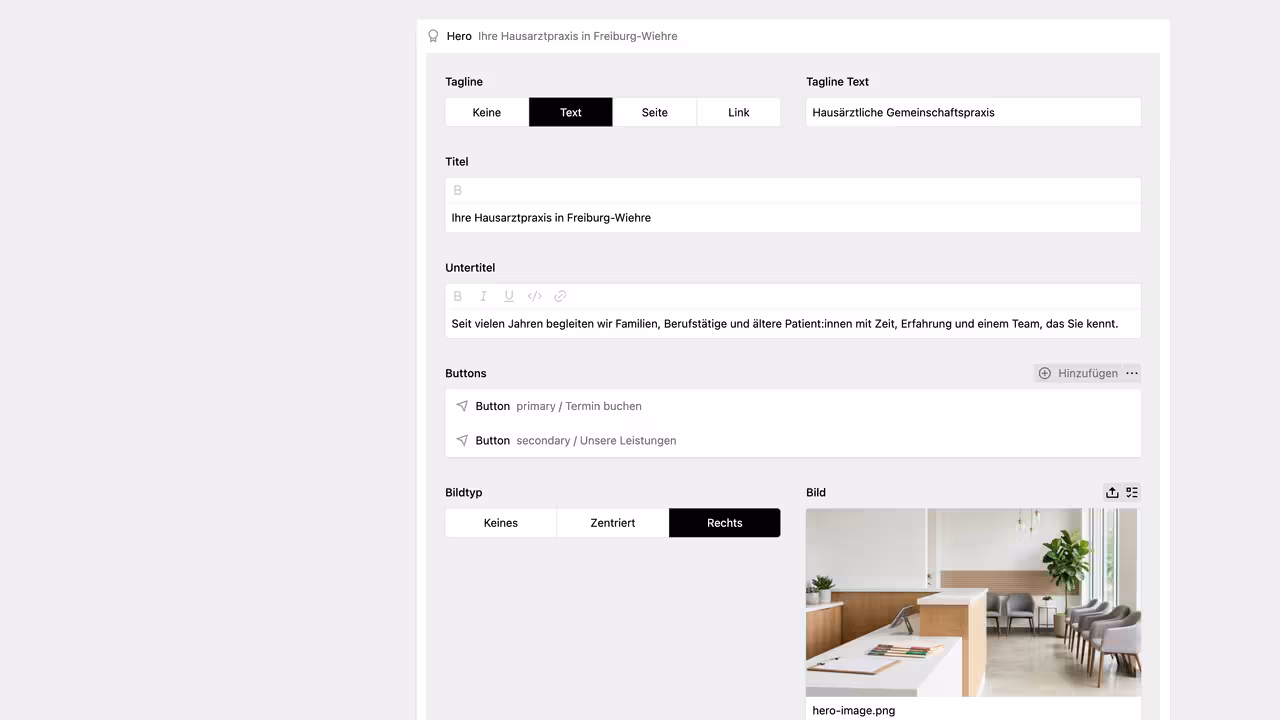Click into Titel text field
Screen dimensions: 1280x720
point(793,218)
